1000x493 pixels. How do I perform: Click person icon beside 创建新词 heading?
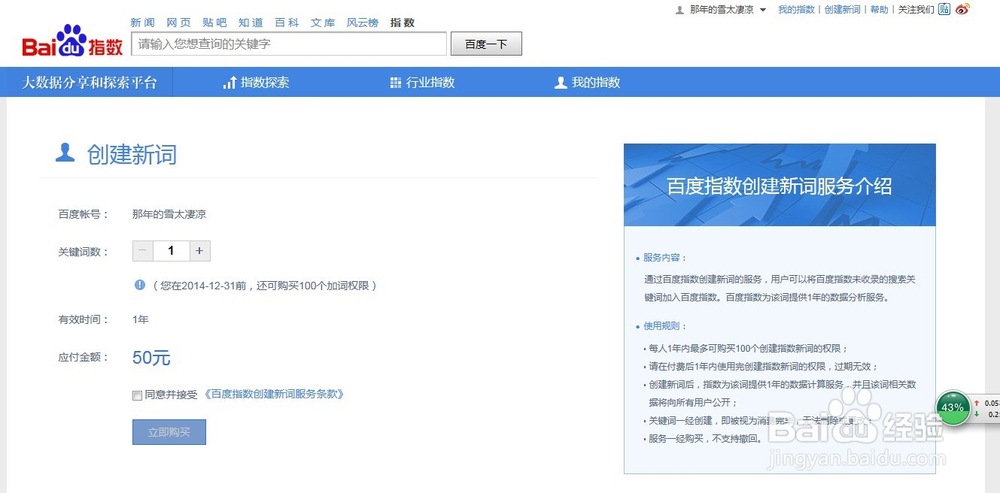[x=65, y=152]
